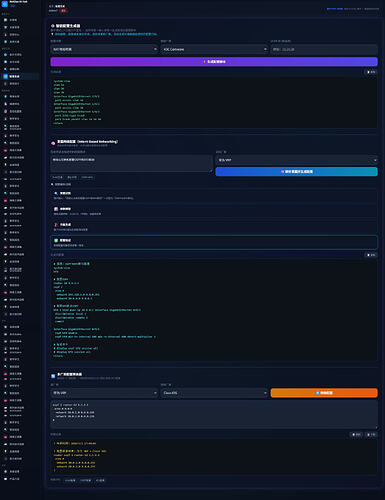Screen dimensions: 385x500
Task: Click the orange convert config button
Action: click(x=324, y=393)
